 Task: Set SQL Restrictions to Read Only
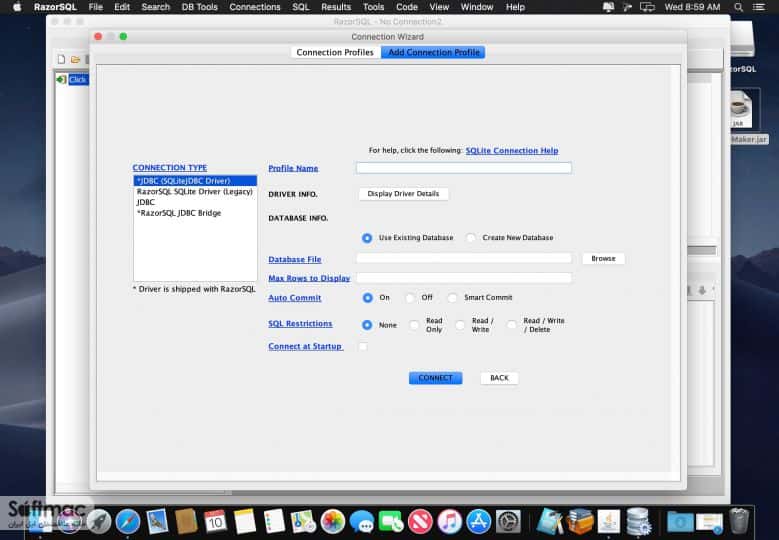pos(414,325)
